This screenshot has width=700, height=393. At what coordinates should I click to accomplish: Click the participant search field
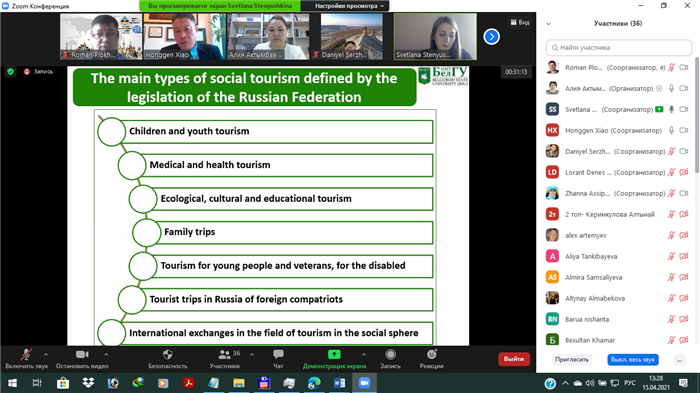(618, 47)
